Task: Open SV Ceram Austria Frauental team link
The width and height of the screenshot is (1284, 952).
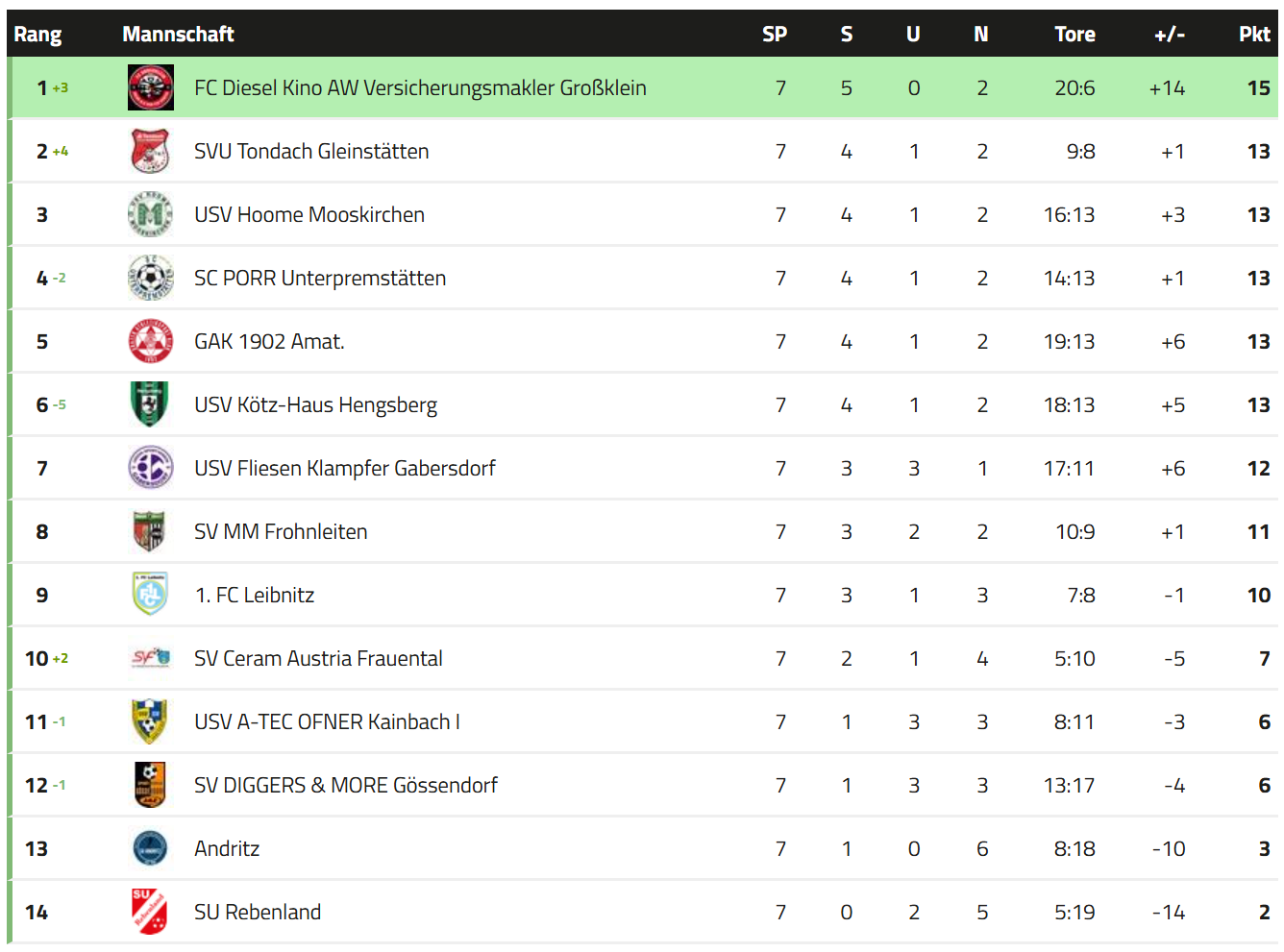Action: 318,658
